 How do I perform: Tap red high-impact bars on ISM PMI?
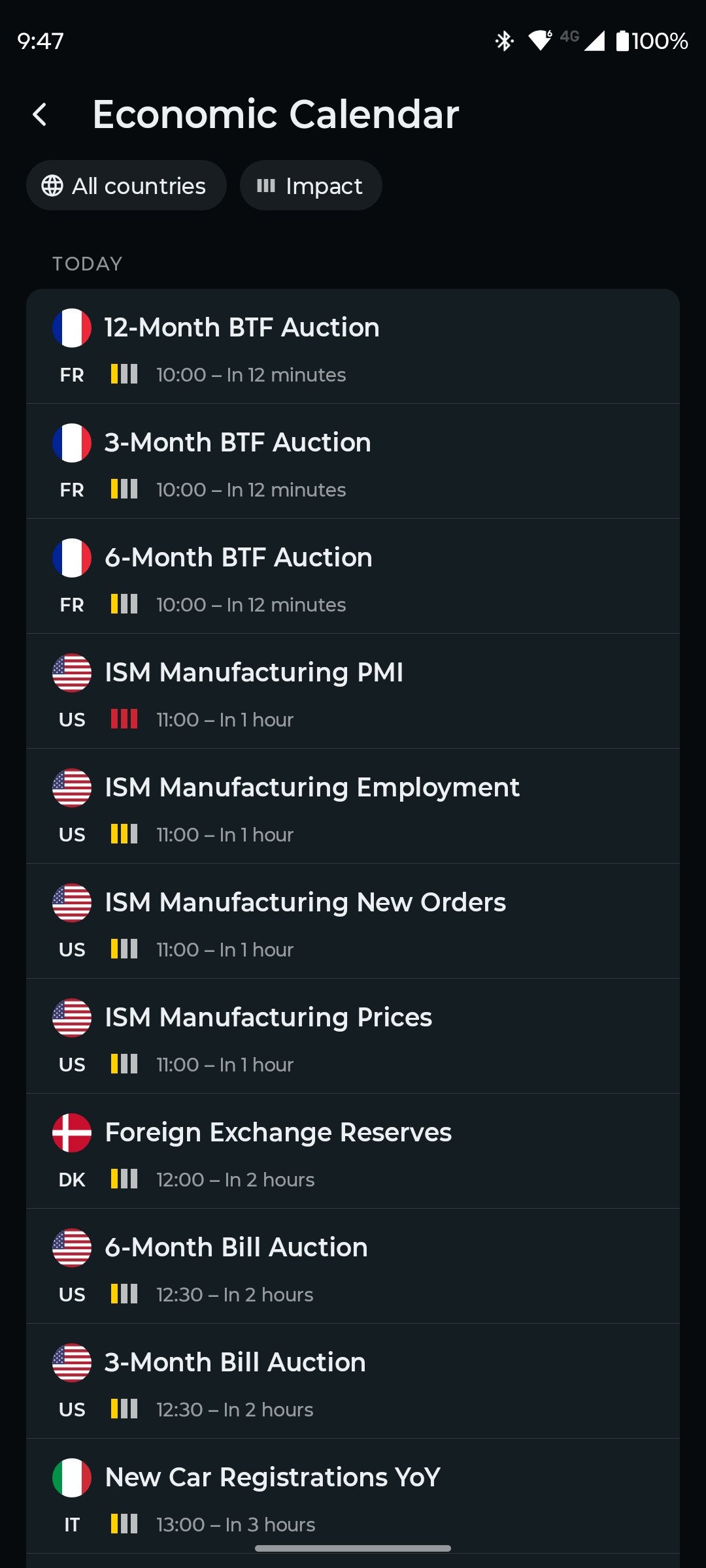pyautogui.click(x=124, y=719)
